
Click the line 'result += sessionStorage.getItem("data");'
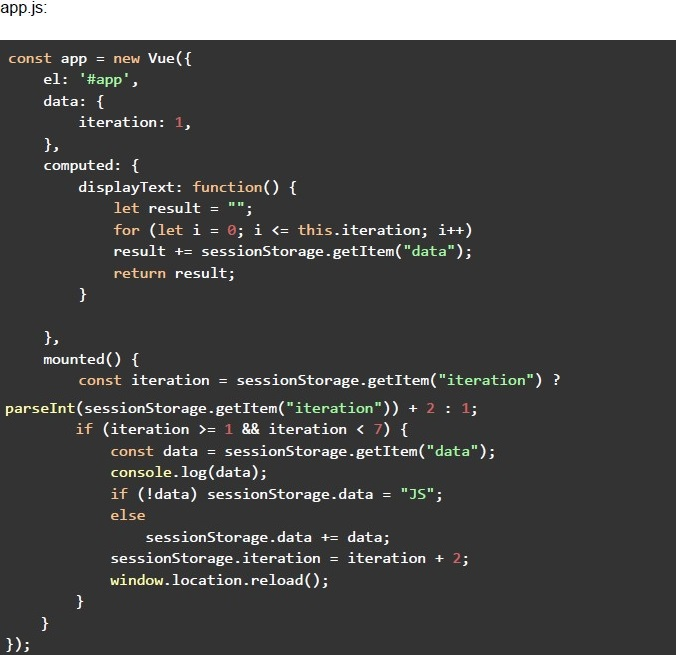[x=293, y=251]
